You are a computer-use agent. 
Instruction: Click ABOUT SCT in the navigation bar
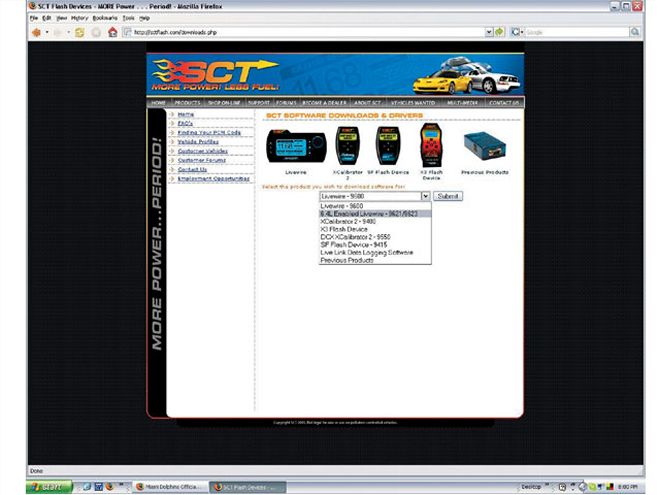pyautogui.click(x=367, y=103)
